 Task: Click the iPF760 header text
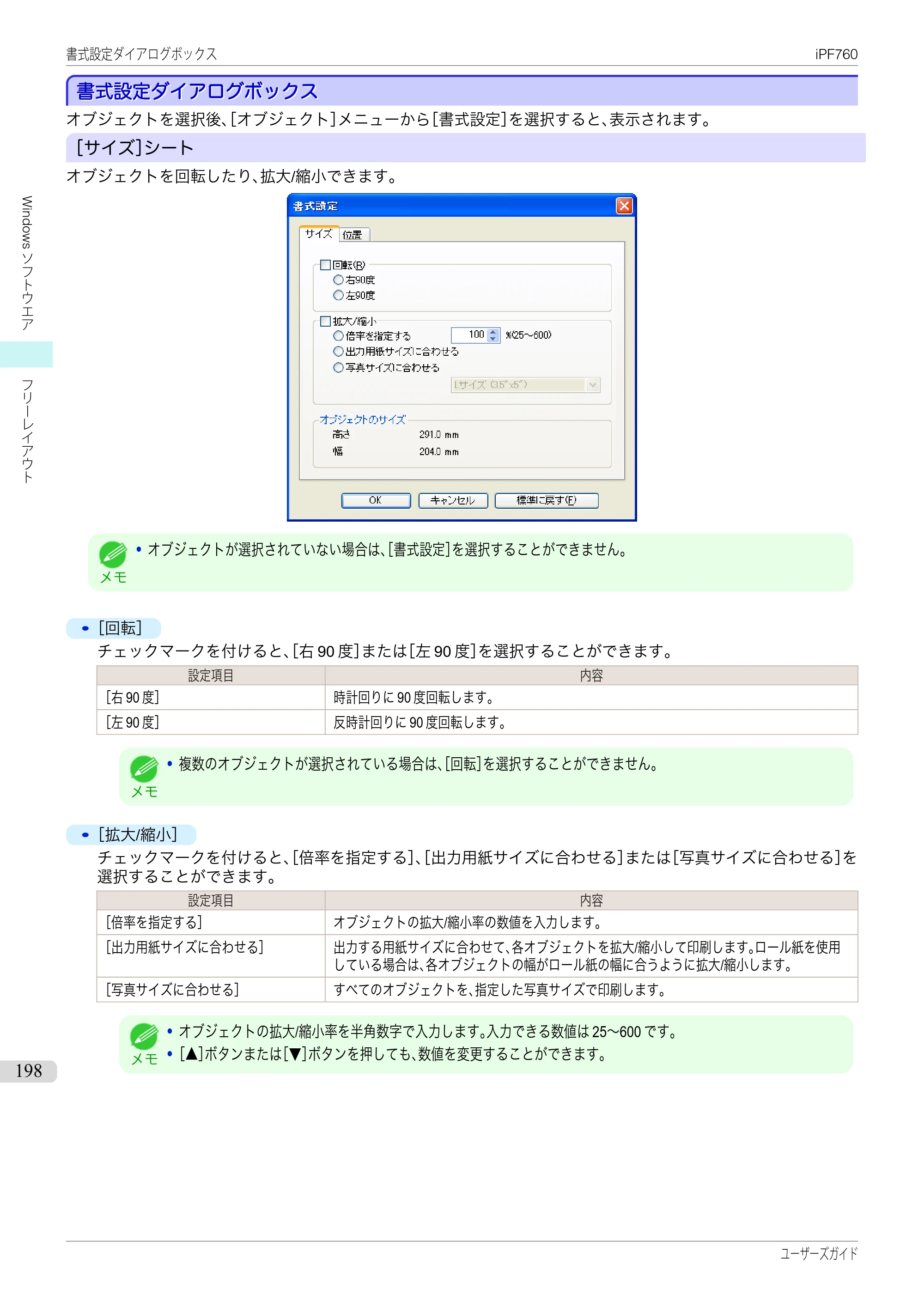(x=836, y=54)
